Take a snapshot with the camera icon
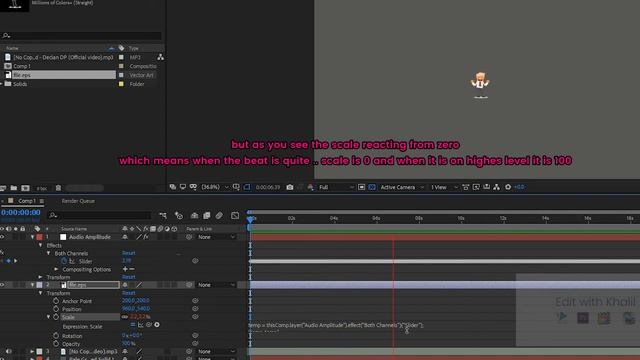This screenshot has height=360, width=640. (x=290, y=187)
